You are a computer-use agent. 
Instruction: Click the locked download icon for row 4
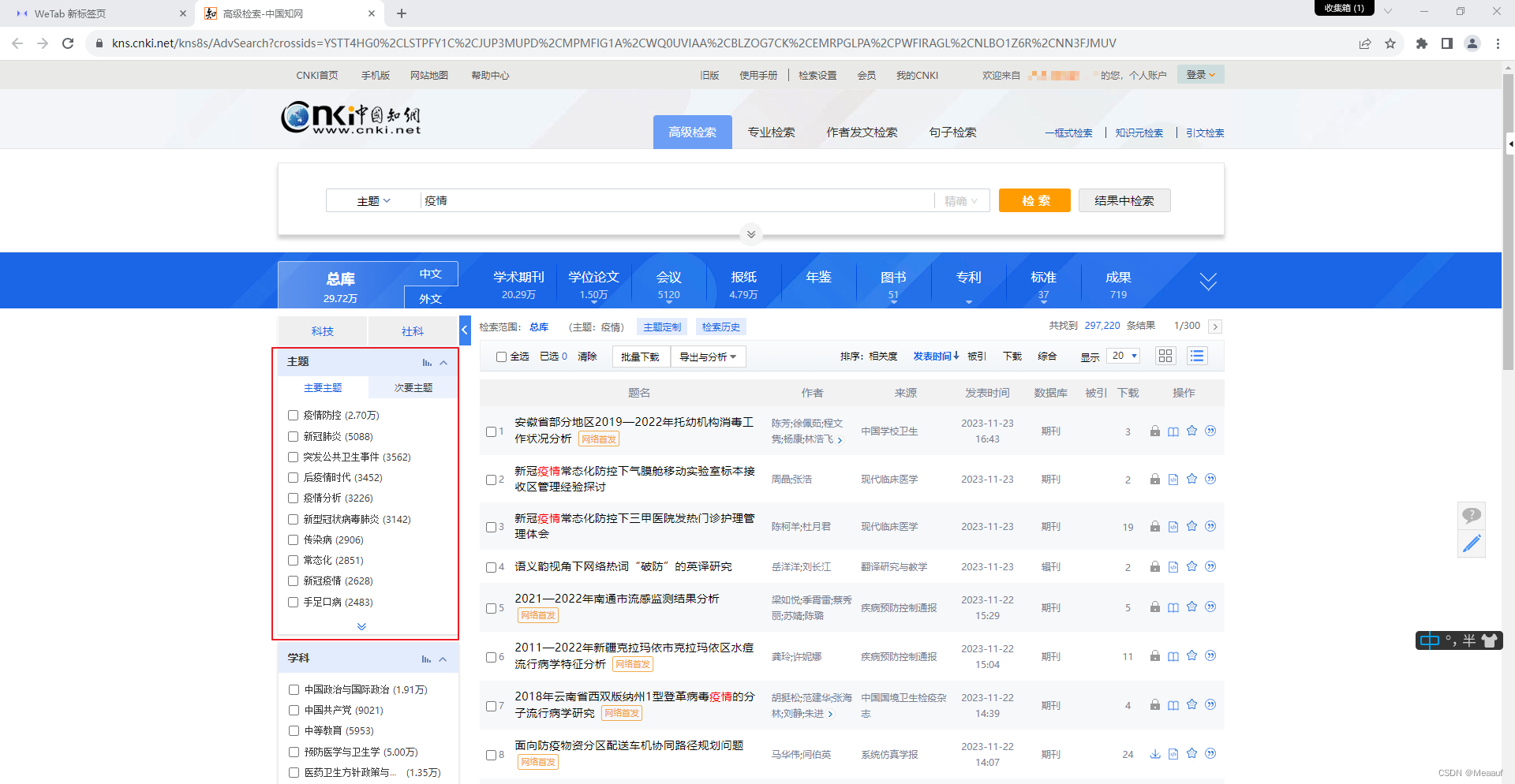tap(1154, 567)
